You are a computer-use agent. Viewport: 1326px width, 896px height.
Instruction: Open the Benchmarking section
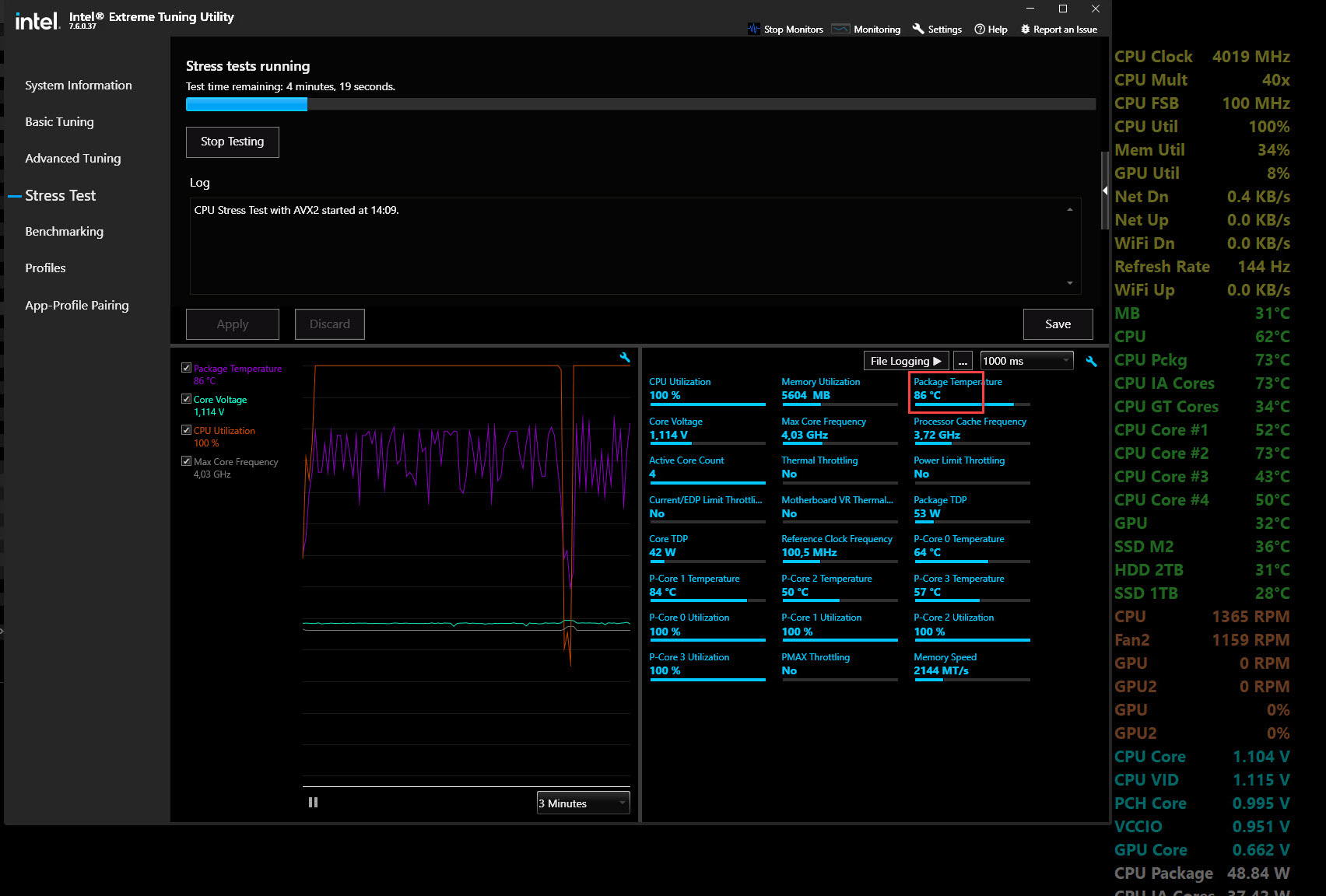(x=64, y=232)
